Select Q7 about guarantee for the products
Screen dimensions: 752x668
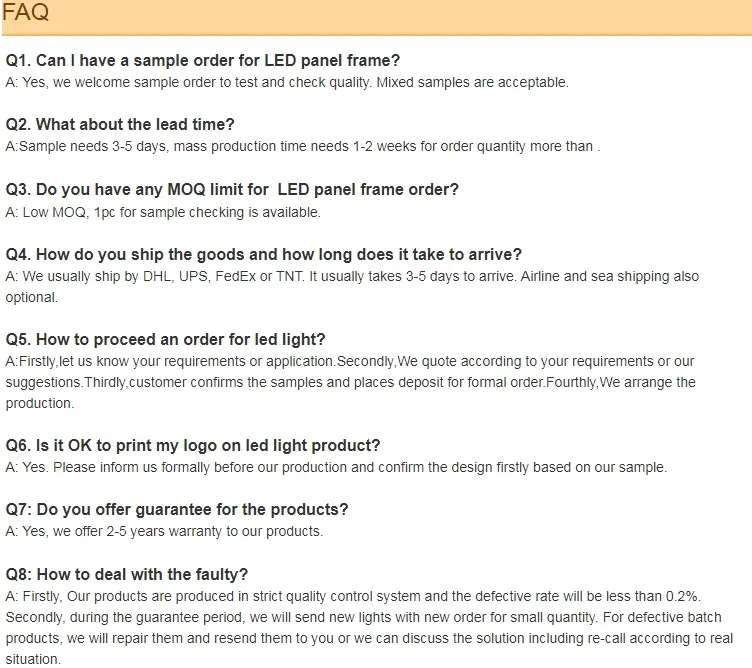click(x=177, y=510)
